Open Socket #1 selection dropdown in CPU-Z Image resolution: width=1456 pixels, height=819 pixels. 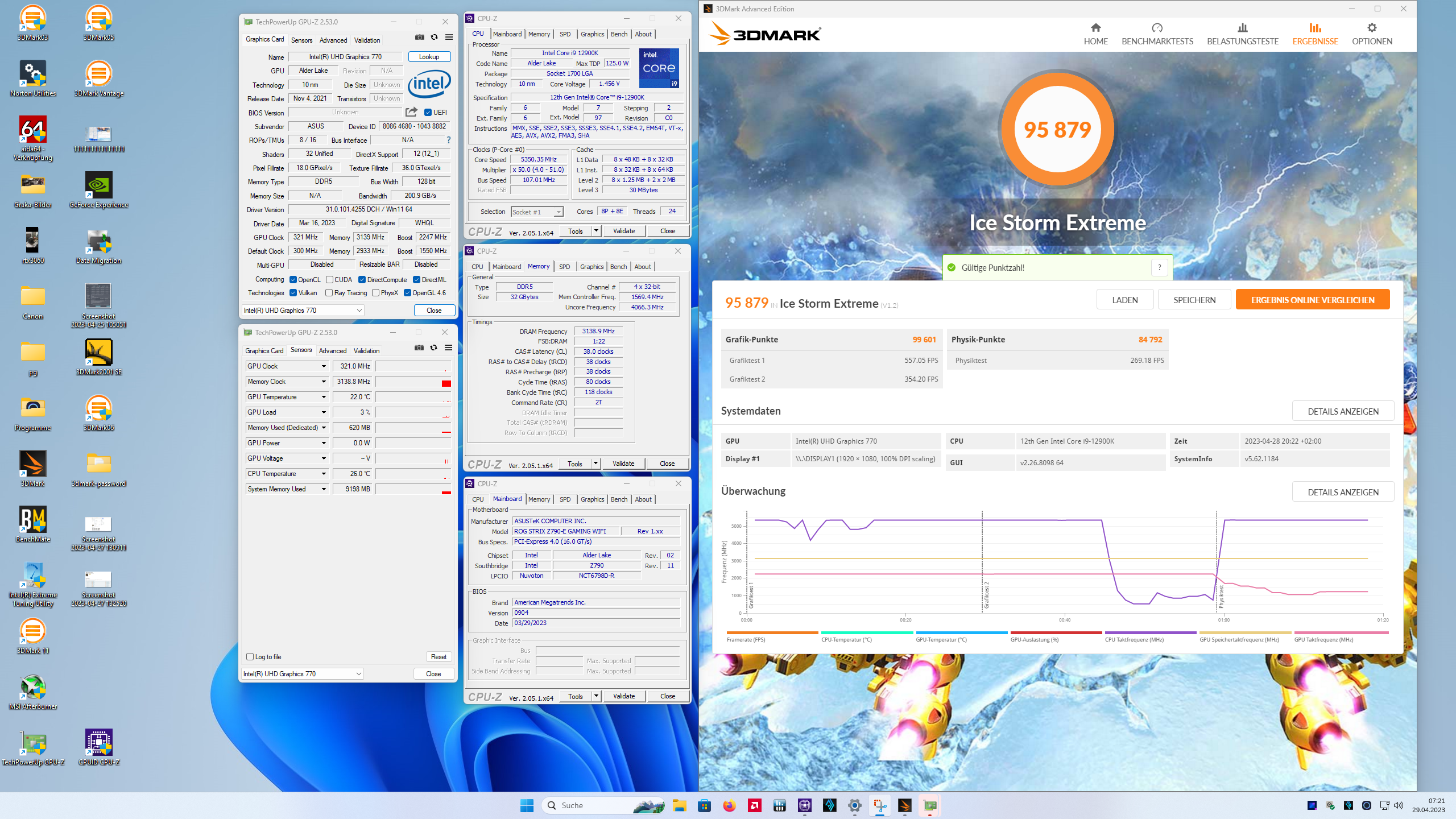(x=537, y=212)
